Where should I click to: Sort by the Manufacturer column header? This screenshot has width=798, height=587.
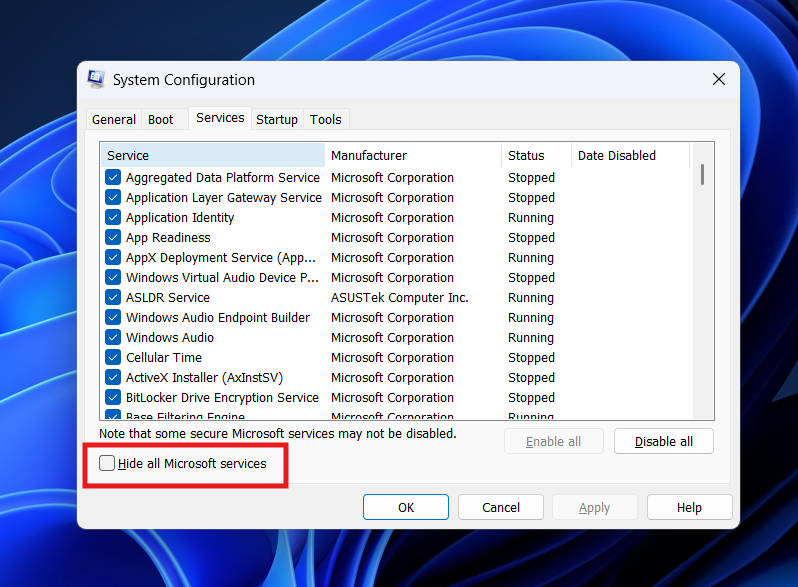[413, 155]
